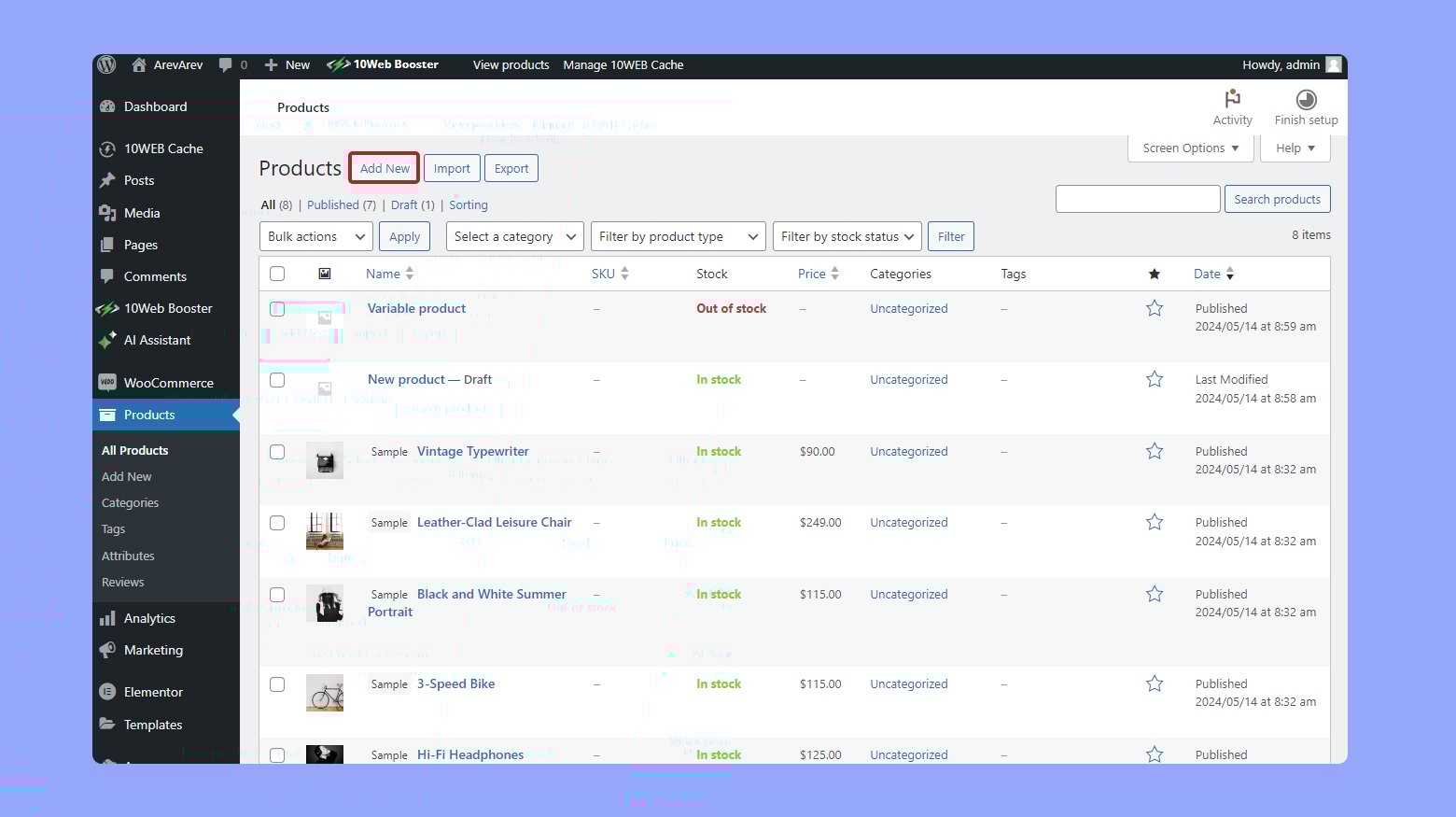Image resolution: width=1456 pixels, height=817 pixels.
Task: Expand the Filter by product type dropdown
Action: click(678, 236)
